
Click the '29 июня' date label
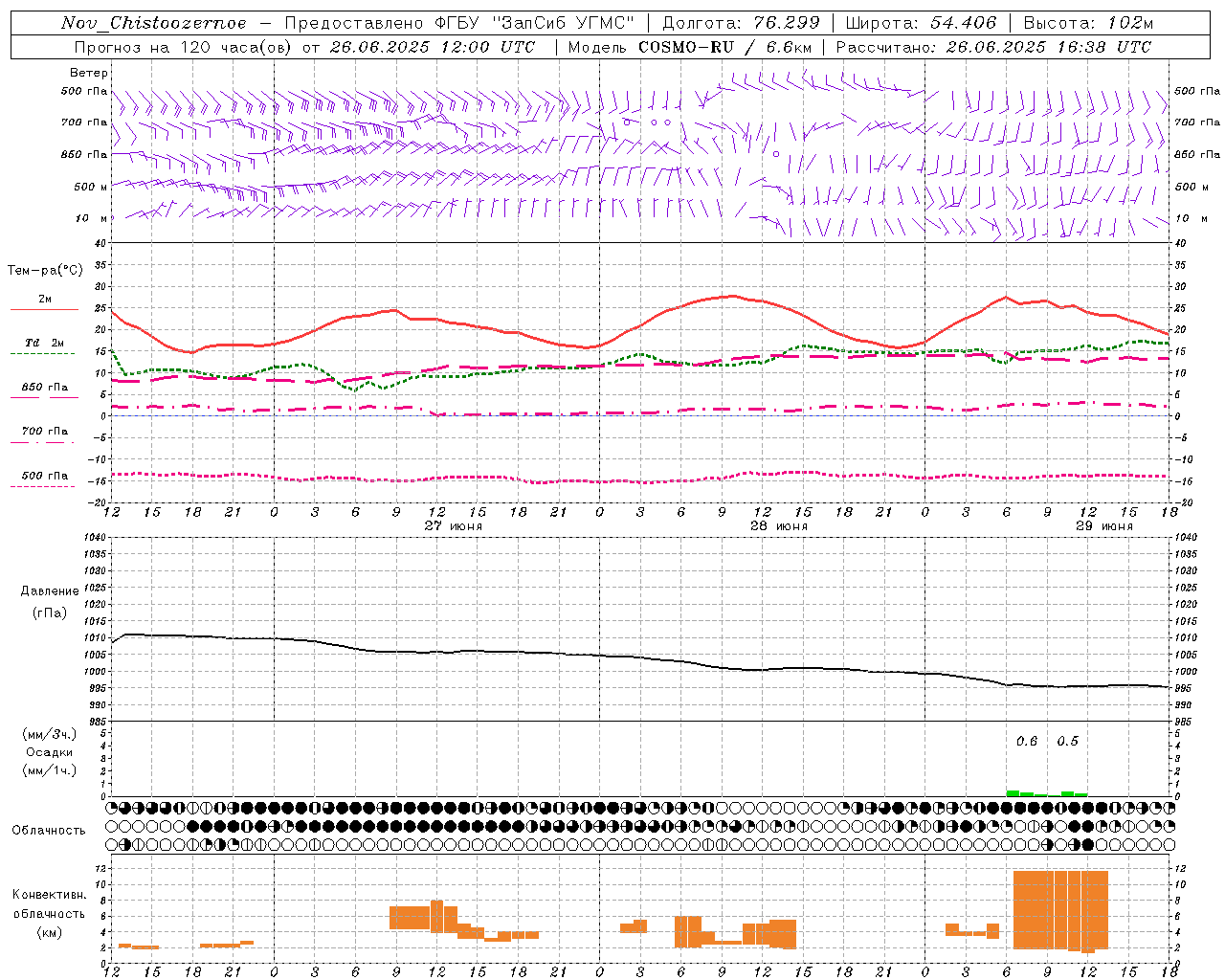(1104, 526)
